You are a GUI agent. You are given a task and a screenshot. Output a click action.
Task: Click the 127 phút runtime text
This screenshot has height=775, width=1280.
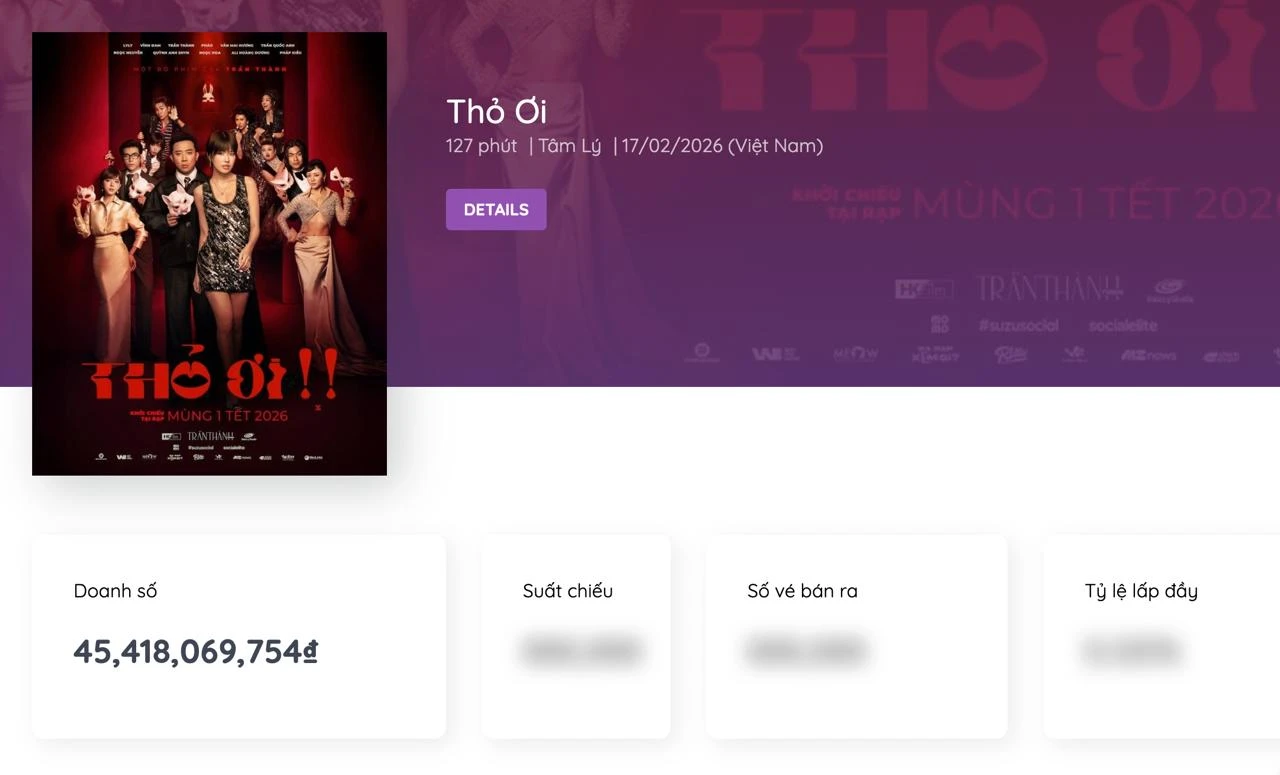481,146
